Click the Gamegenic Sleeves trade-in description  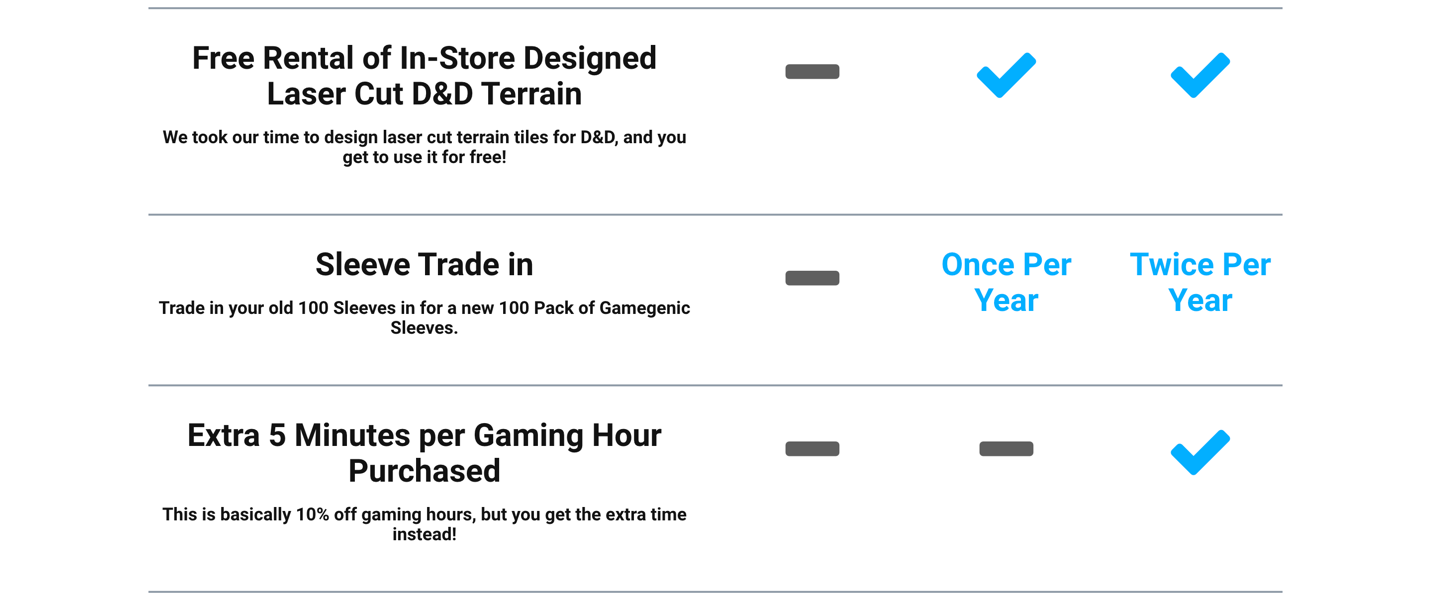pyautogui.click(x=424, y=318)
